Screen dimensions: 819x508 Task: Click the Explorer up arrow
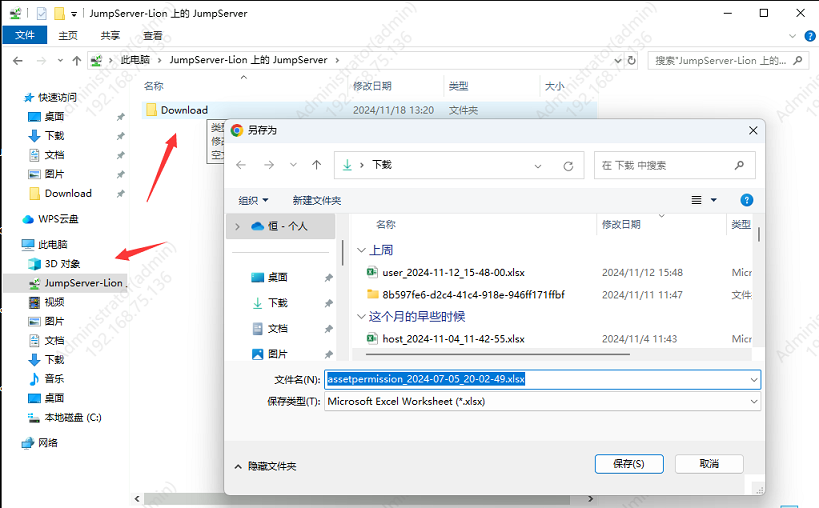pos(77,61)
